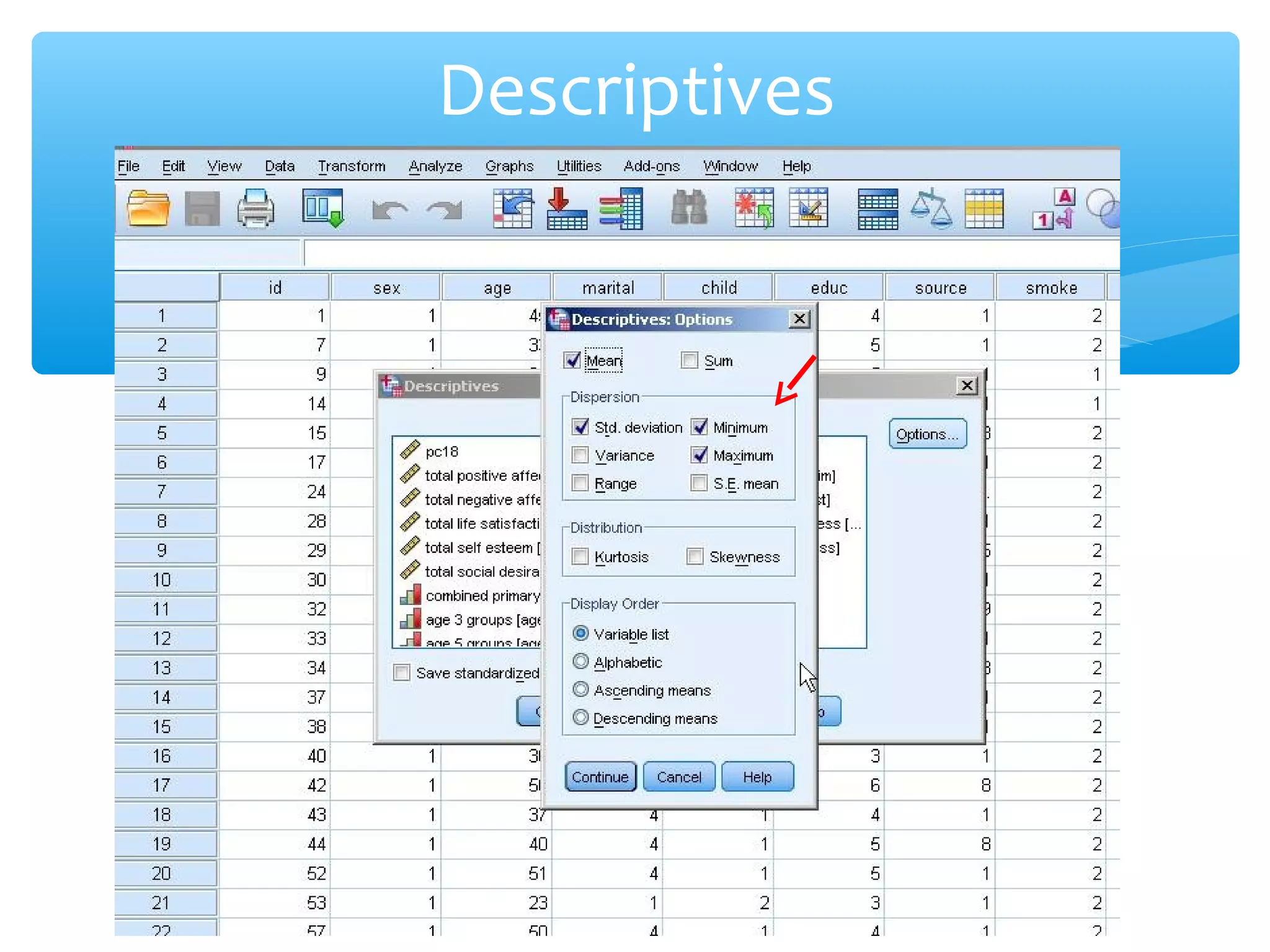Open the Edit menu

(173, 166)
